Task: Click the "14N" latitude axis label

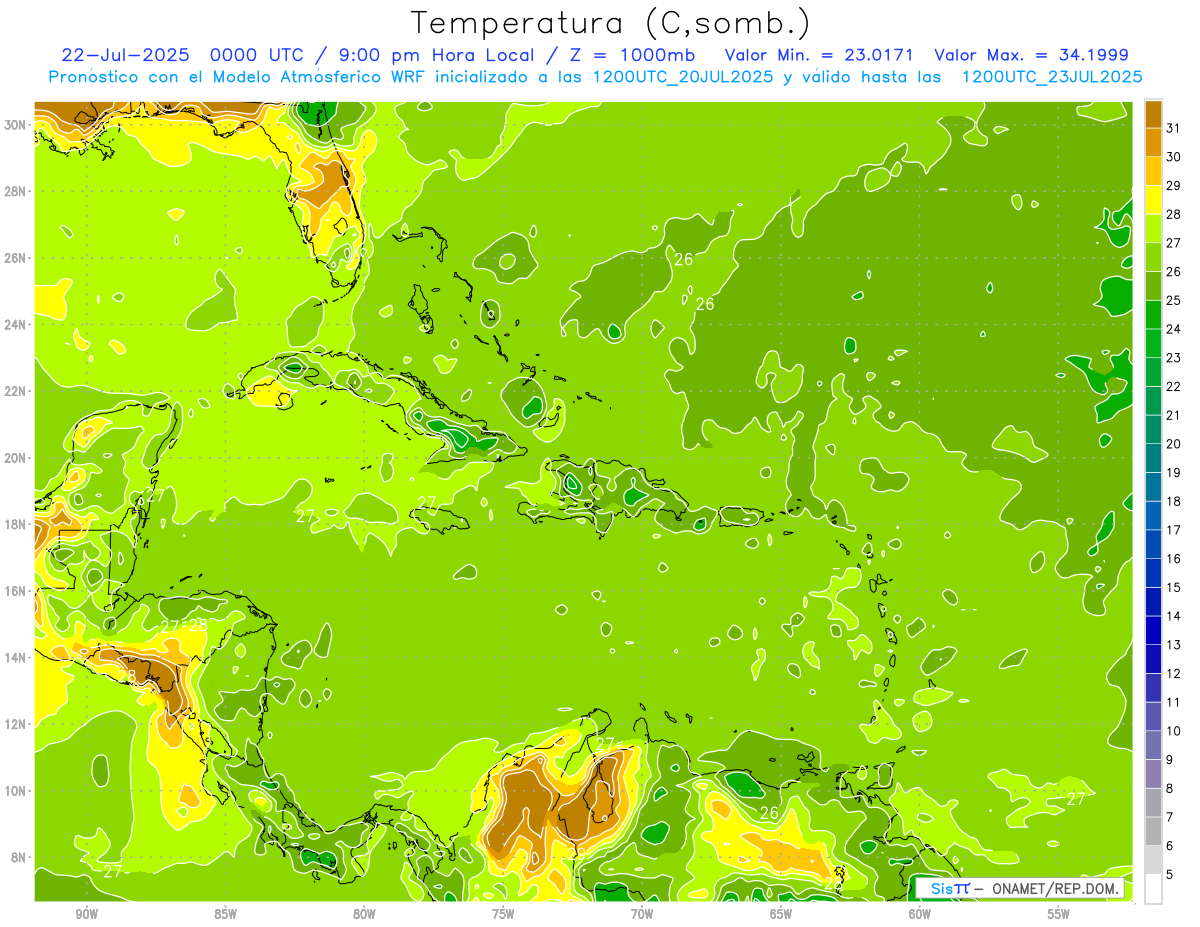Action: (15, 657)
